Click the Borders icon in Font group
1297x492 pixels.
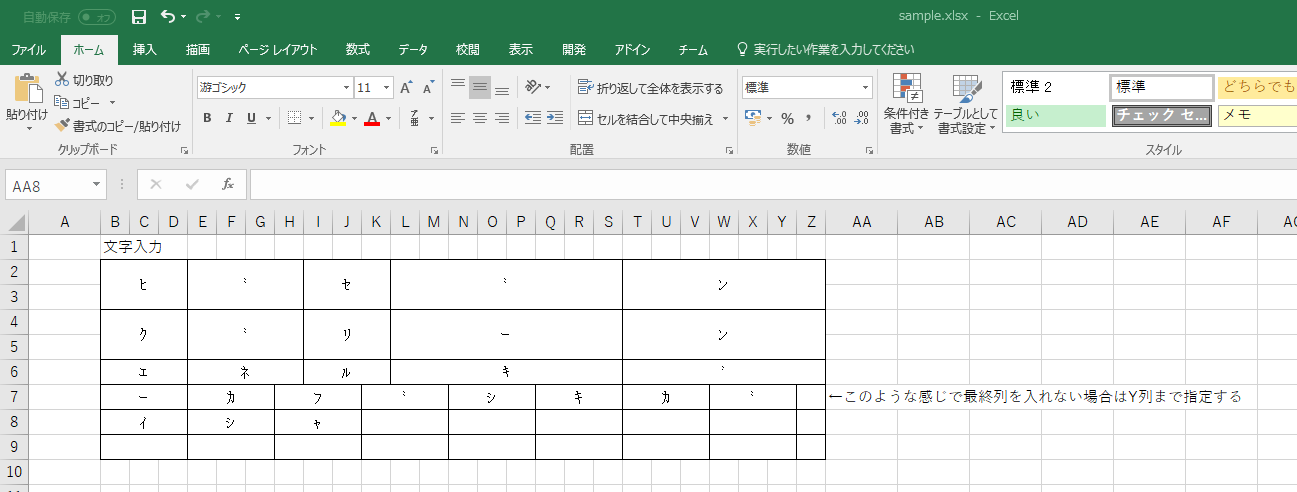pyautogui.click(x=294, y=118)
